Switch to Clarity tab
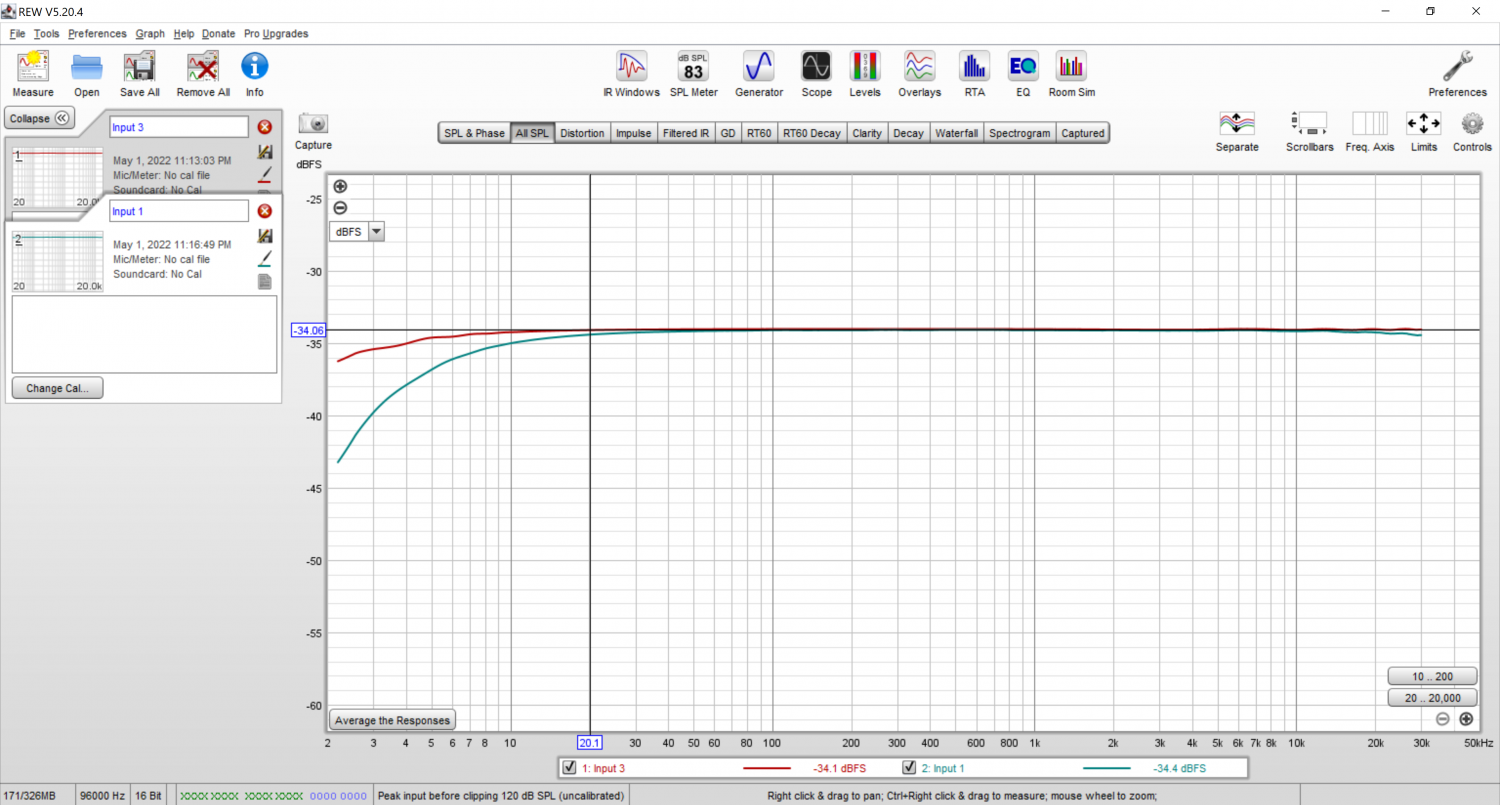Image resolution: width=1500 pixels, height=805 pixels. [867, 133]
